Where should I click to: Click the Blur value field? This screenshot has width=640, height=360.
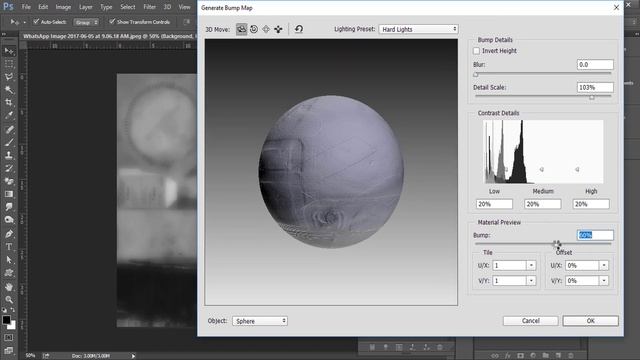(595, 64)
